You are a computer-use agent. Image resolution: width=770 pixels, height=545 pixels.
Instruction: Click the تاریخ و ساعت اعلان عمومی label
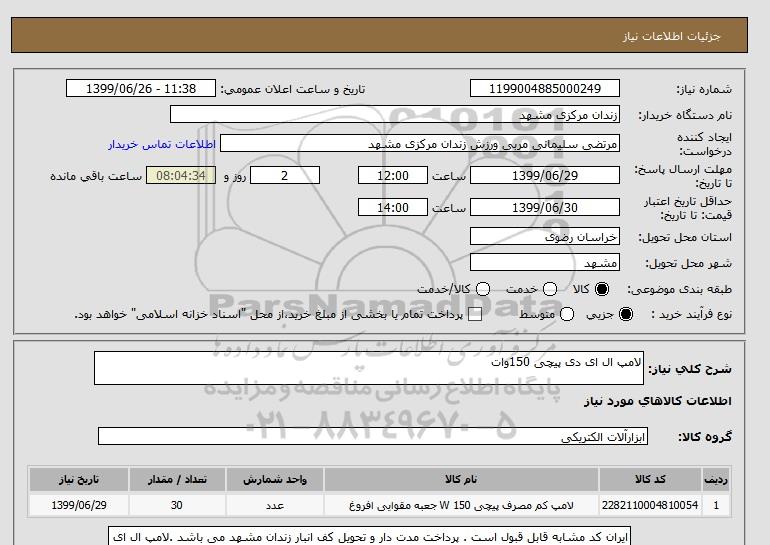[x=293, y=89]
